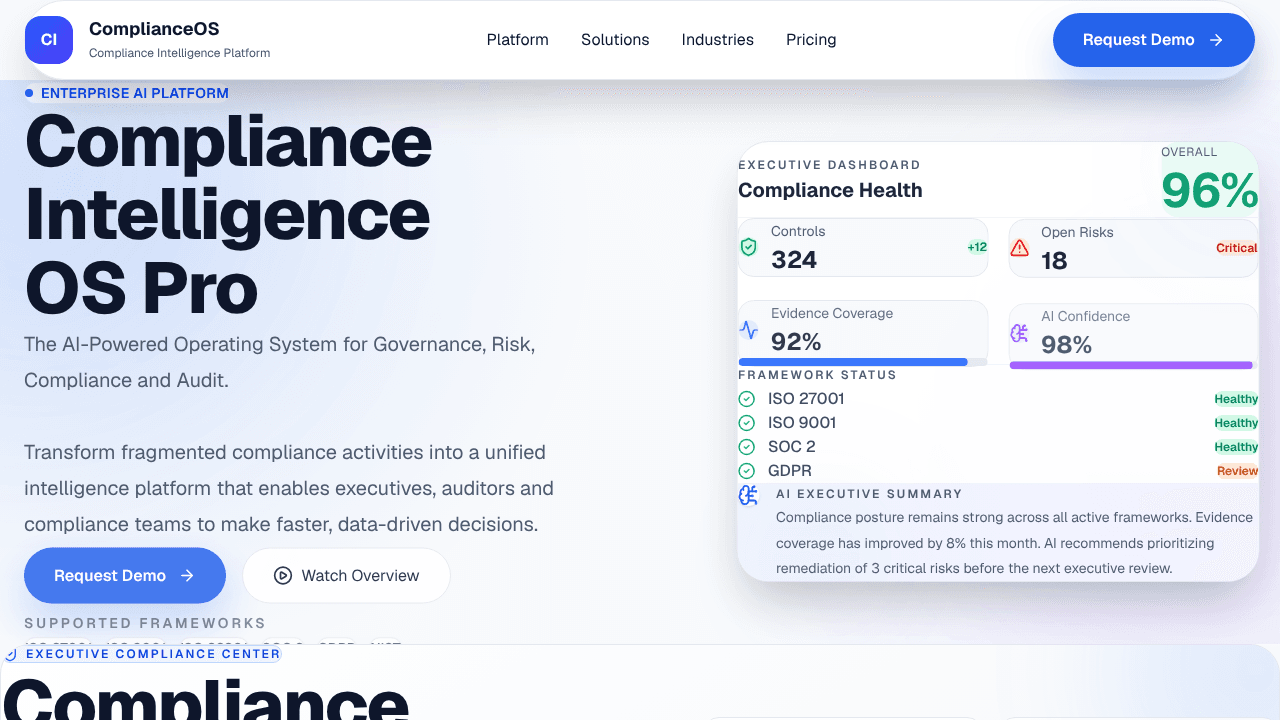The image size is (1280, 720).
Task: Click the SOC 2 check icon
Action: 746,447
